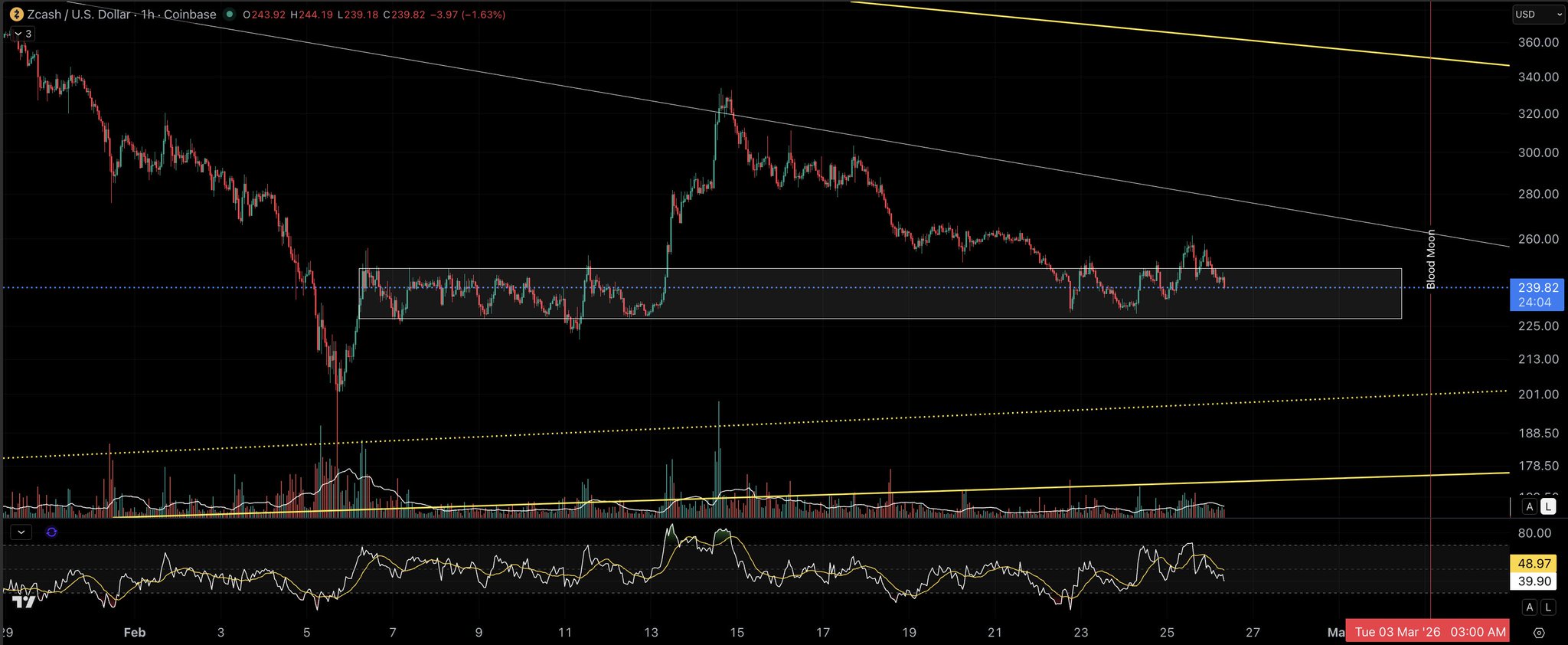Click the Zcash coin logo icon

coord(16,15)
